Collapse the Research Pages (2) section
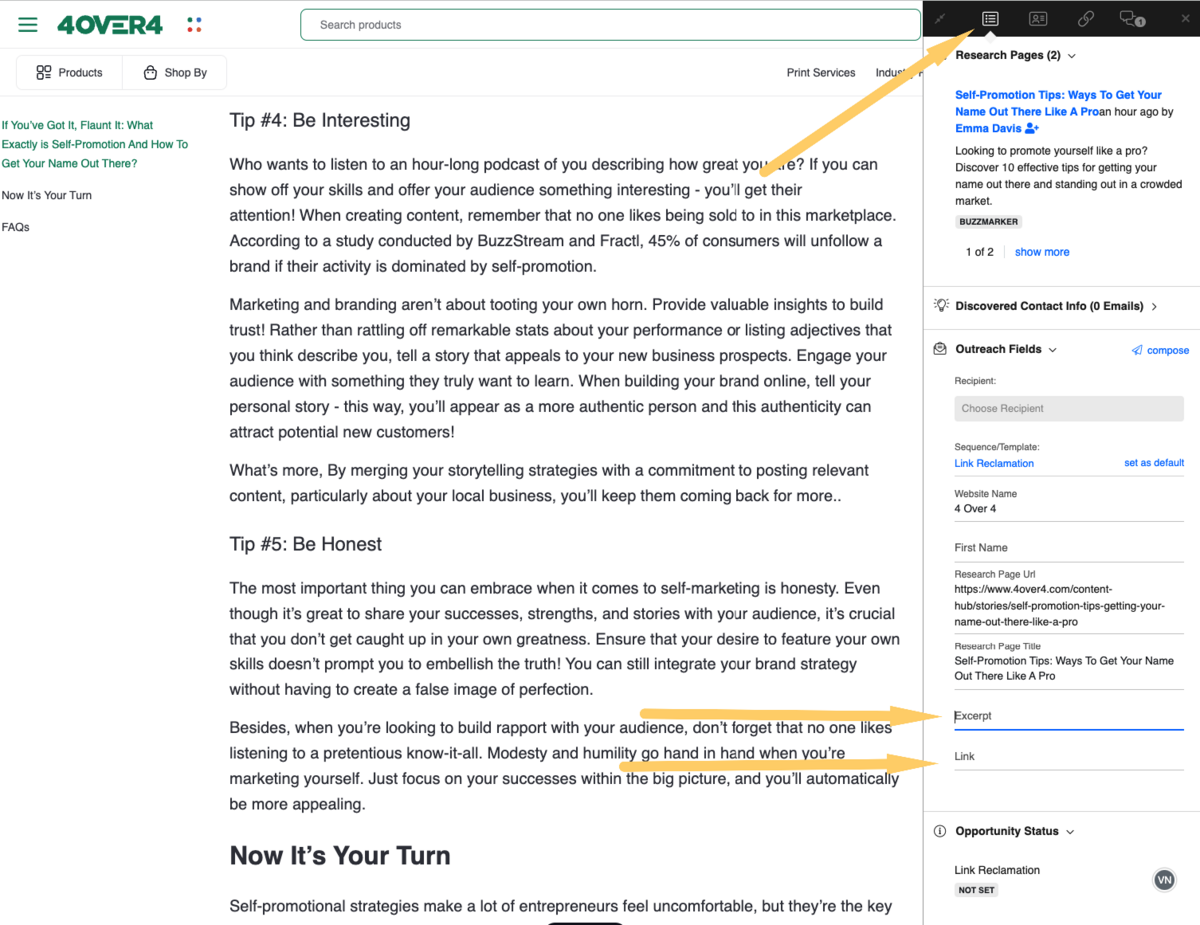Screen dimensions: 1200x925 pos(1071,55)
